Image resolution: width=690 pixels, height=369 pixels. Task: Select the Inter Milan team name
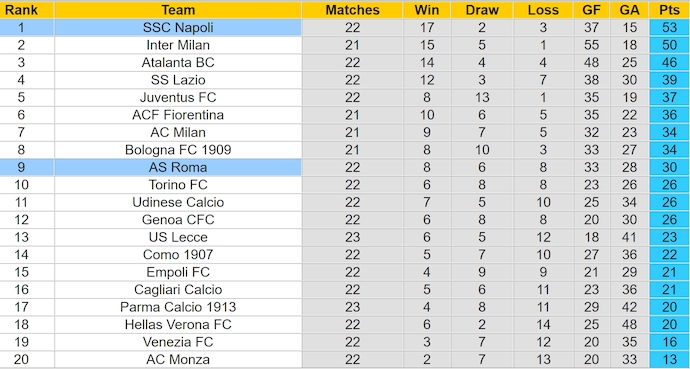coord(178,45)
